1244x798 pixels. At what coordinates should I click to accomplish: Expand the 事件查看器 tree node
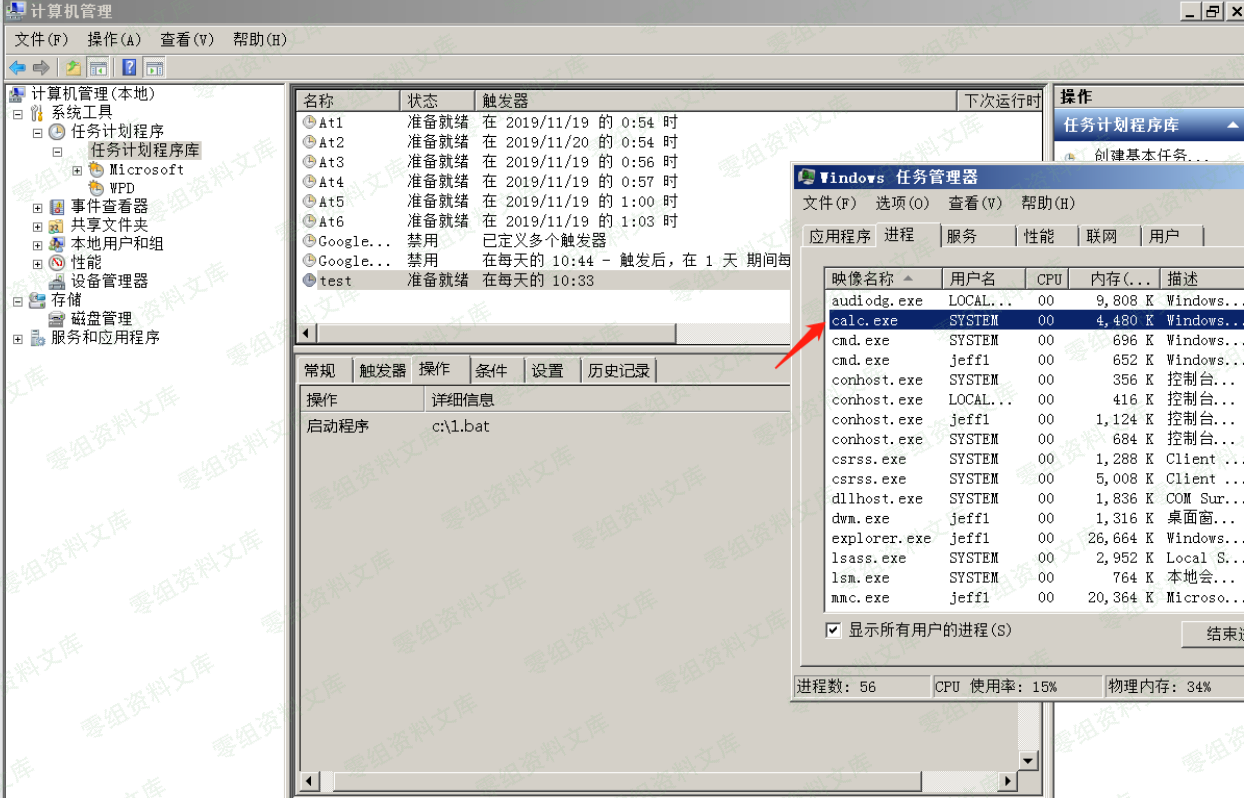tap(38, 207)
